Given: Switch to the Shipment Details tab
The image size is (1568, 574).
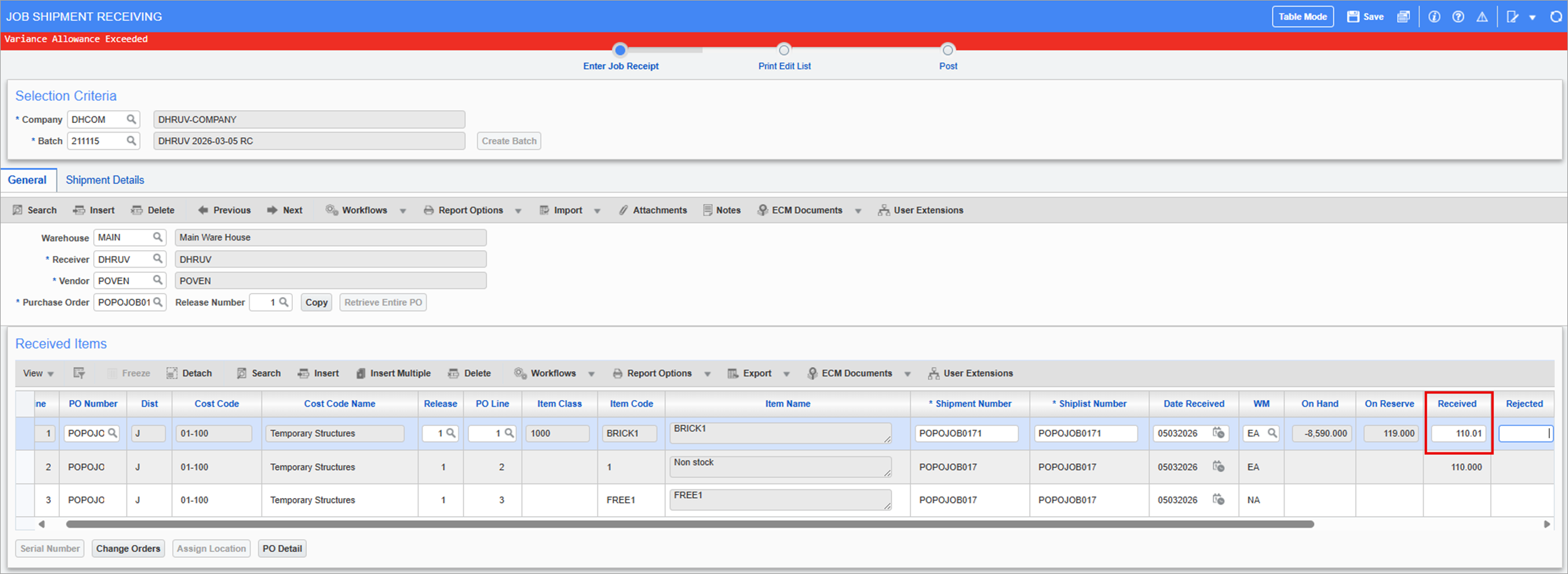Looking at the screenshot, I should pos(105,180).
